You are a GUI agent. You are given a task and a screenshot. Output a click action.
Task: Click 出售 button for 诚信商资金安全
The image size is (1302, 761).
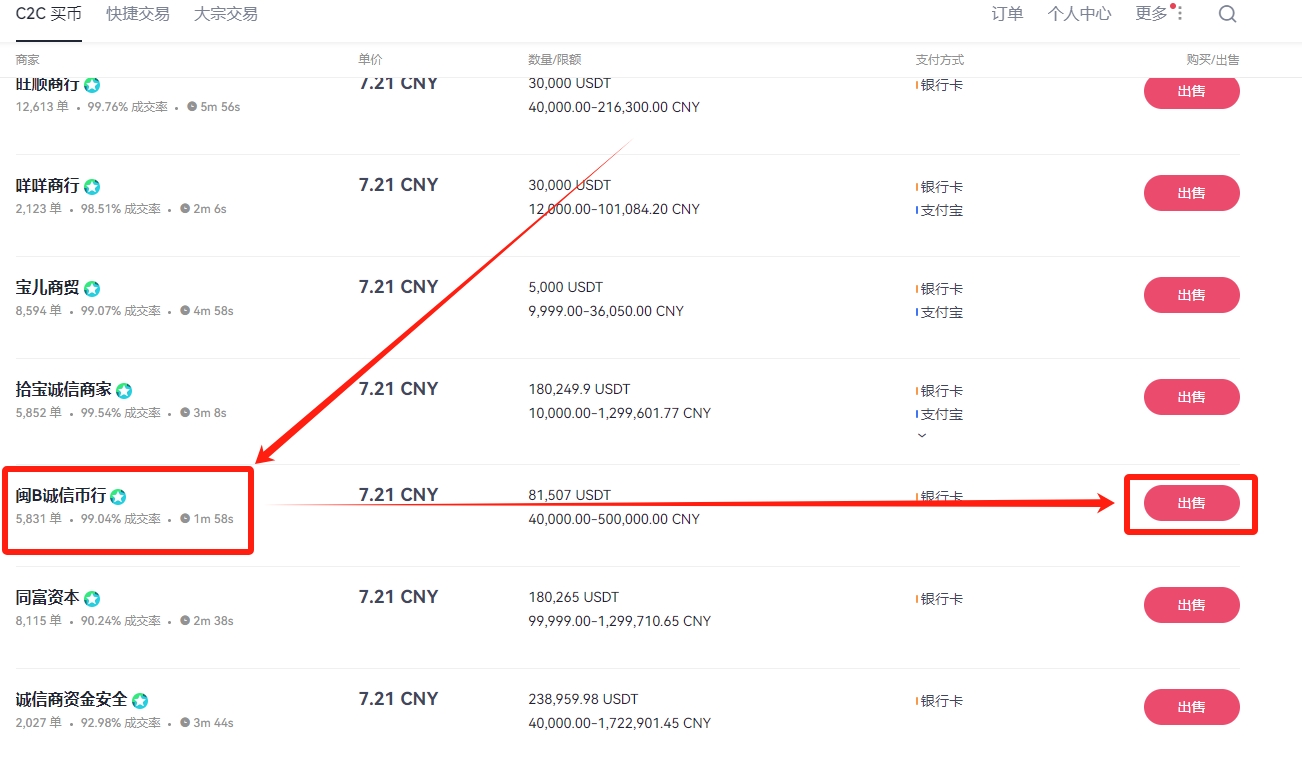tap(1191, 707)
